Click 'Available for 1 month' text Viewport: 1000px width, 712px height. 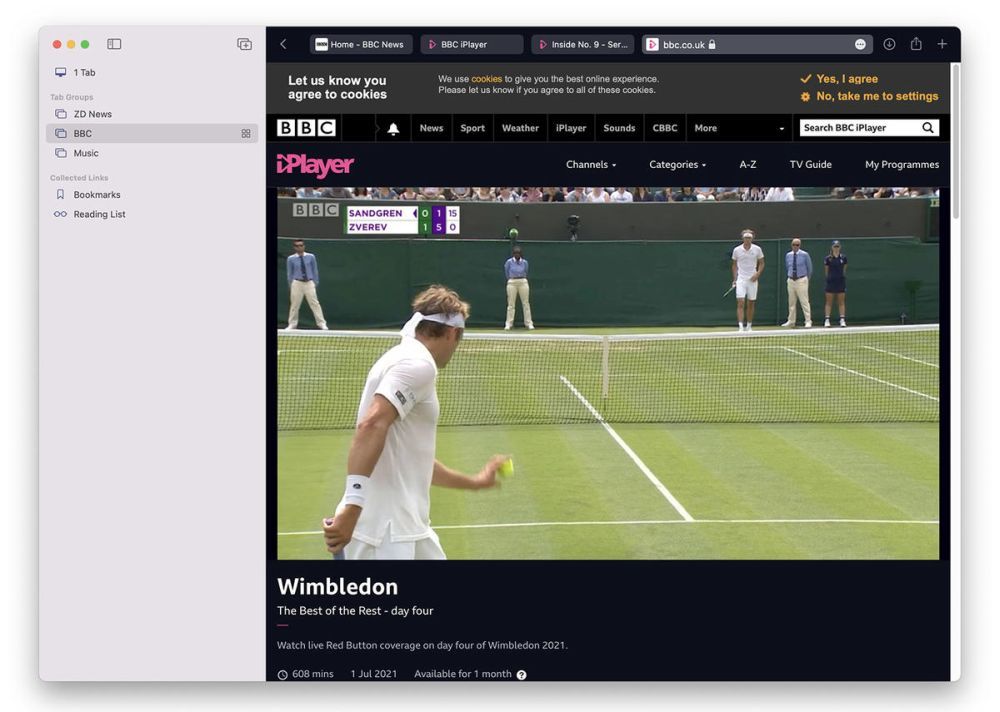click(x=463, y=674)
